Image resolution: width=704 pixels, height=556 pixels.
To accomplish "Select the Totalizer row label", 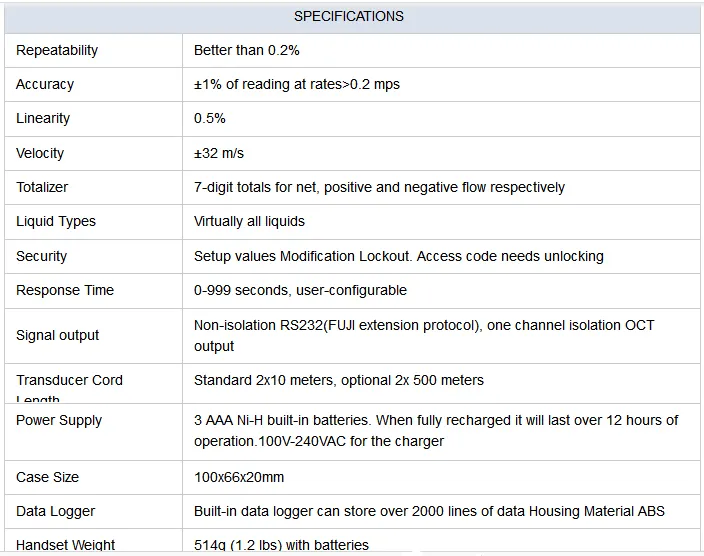I will pyautogui.click(x=42, y=187).
